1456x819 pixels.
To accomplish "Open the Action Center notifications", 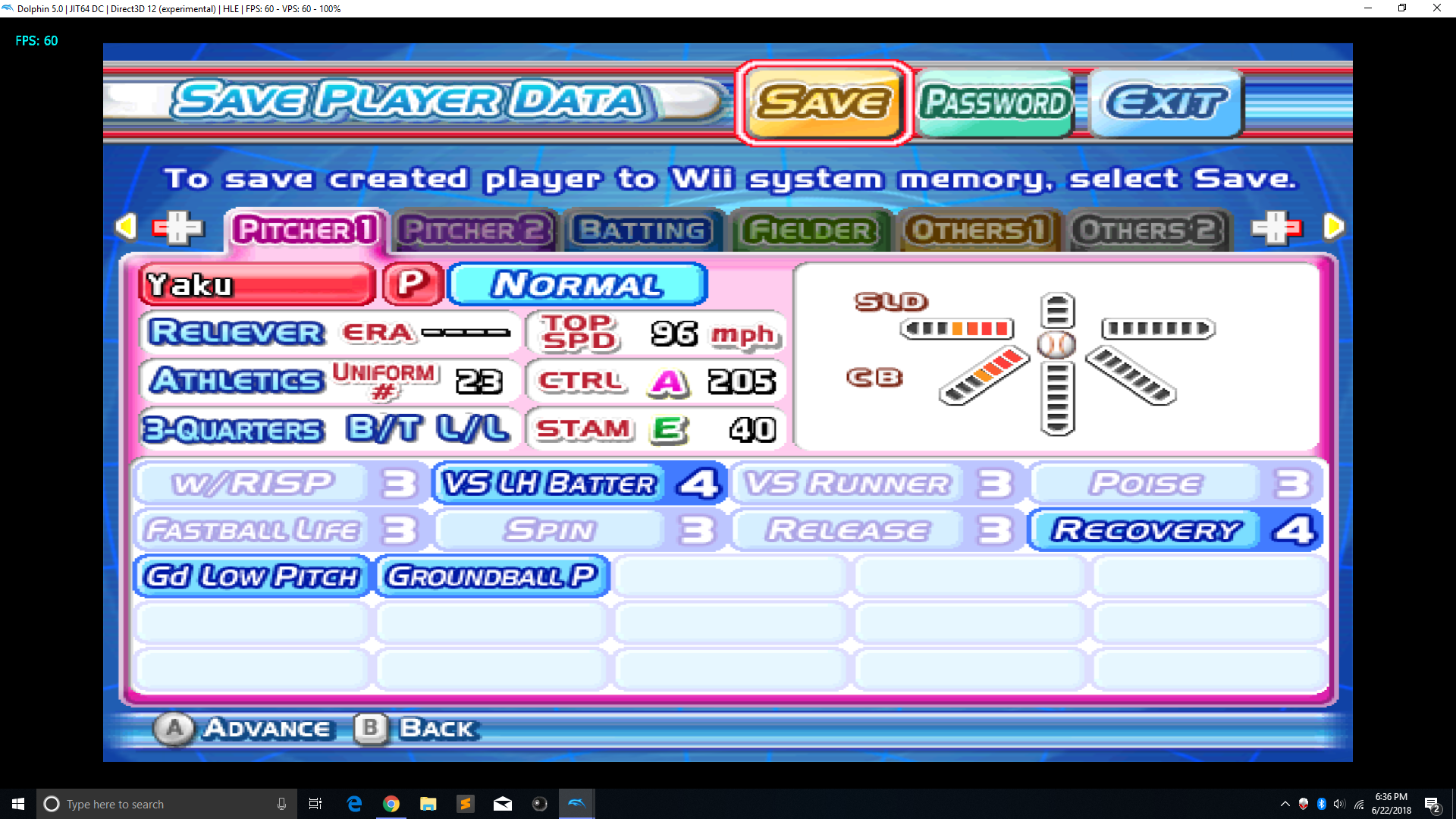I will click(x=1432, y=804).
